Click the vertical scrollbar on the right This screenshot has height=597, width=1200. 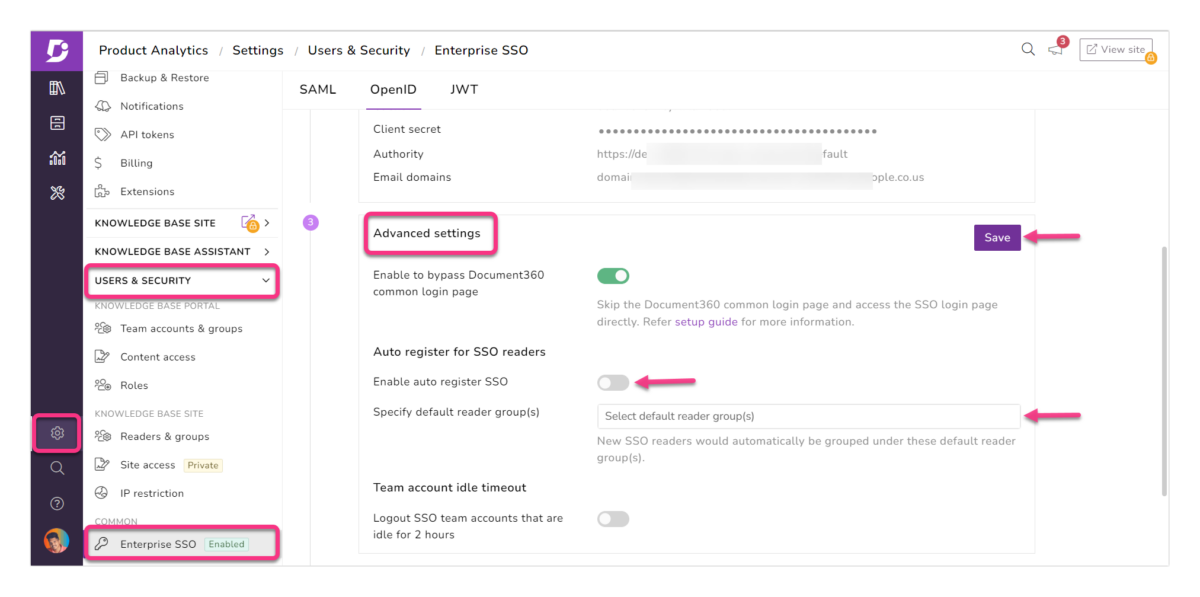(x=1163, y=370)
